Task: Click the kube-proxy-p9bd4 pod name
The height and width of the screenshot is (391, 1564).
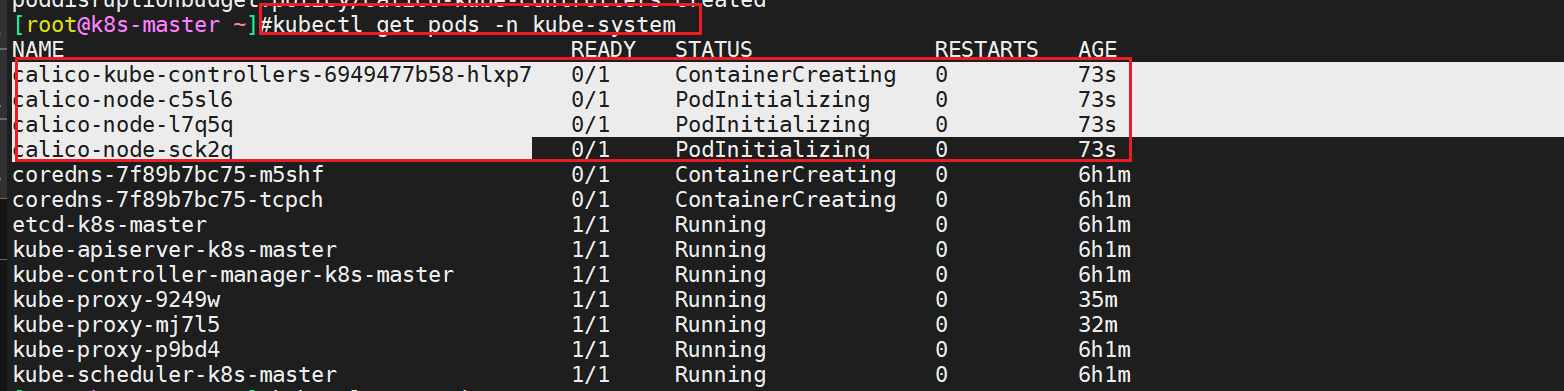Action: point(116,350)
